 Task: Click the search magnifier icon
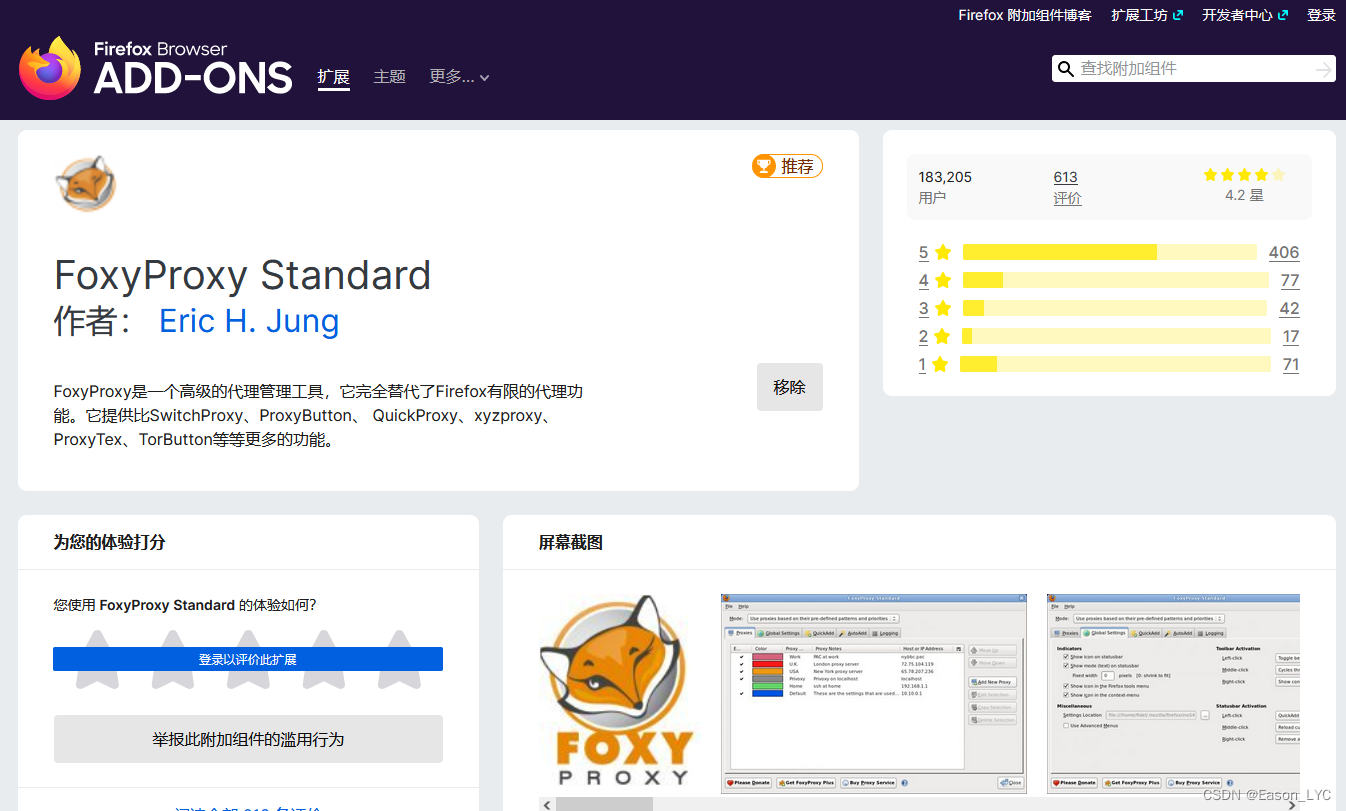(1065, 69)
